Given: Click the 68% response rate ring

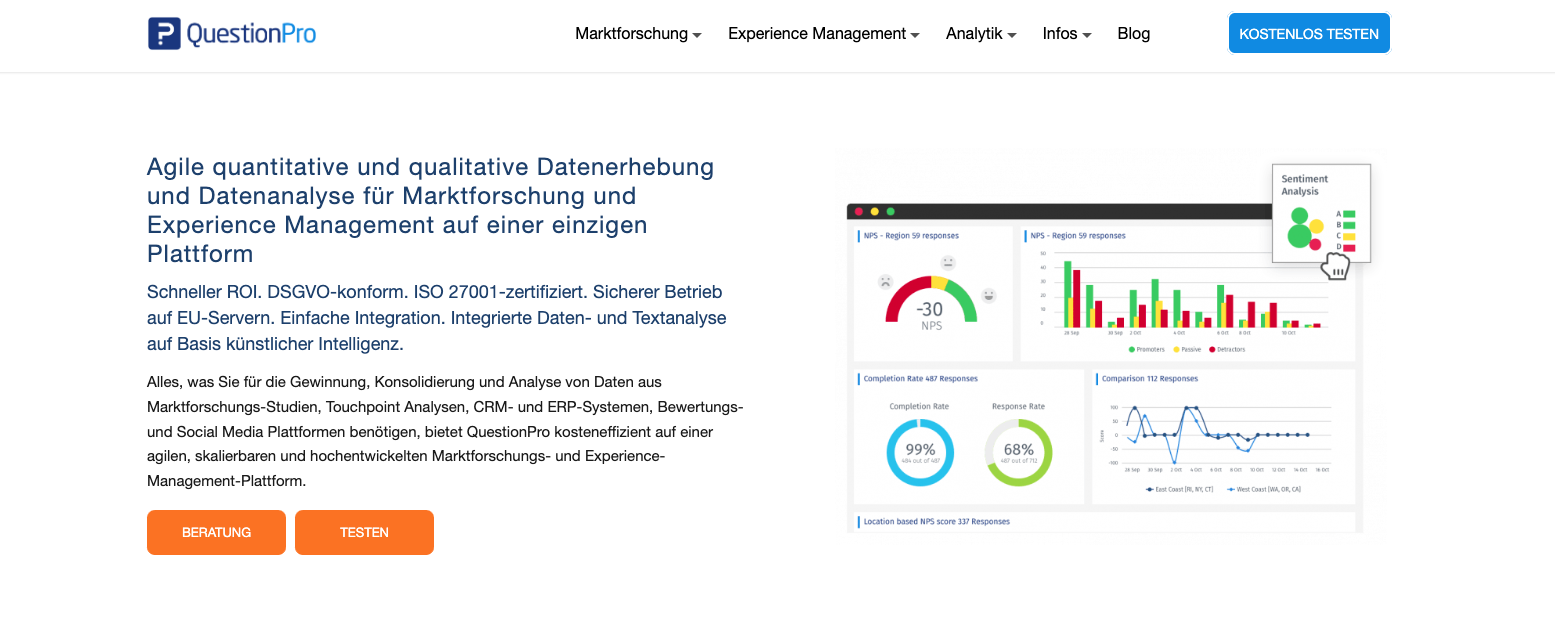Looking at the screenshot, I should pyautogui.click(x=1018, y=452).
